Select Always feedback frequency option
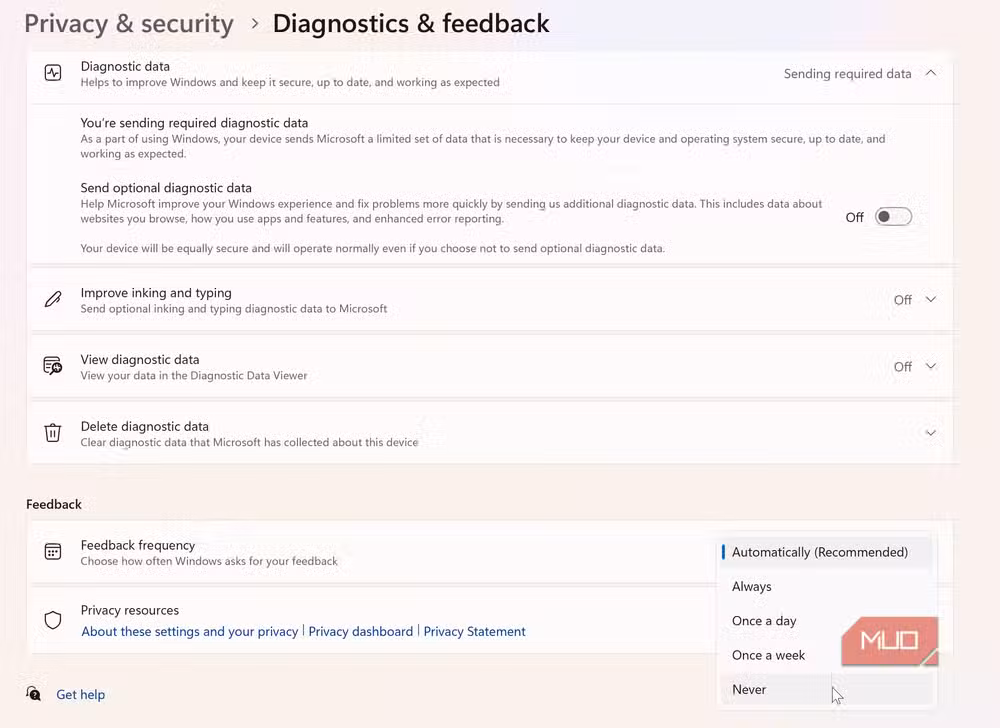Image resolution: width=1000 pixels, height=728 pixels. click(827, 586)
